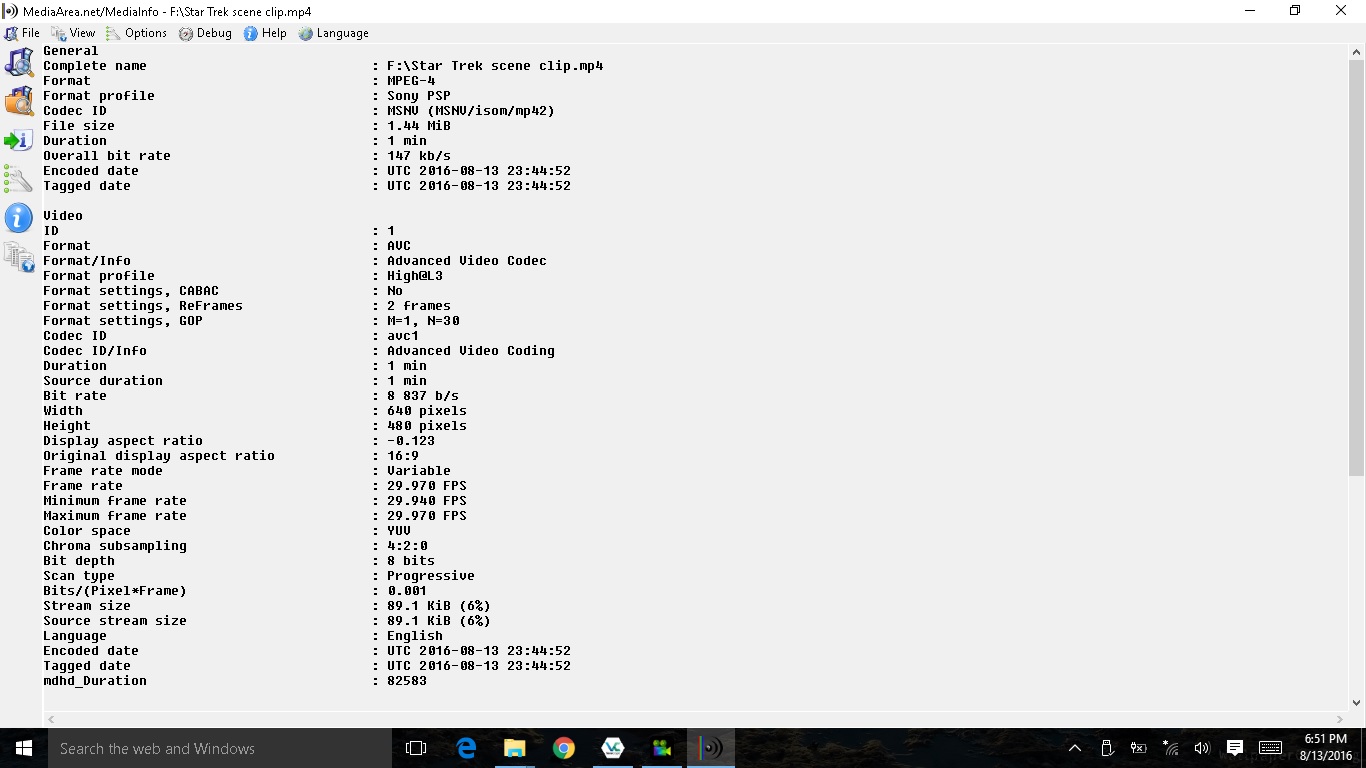The height and width of the screenshot is (768, 1366).
Task: Click the battery status tray icon
Action: click(x=1138, y=748)
